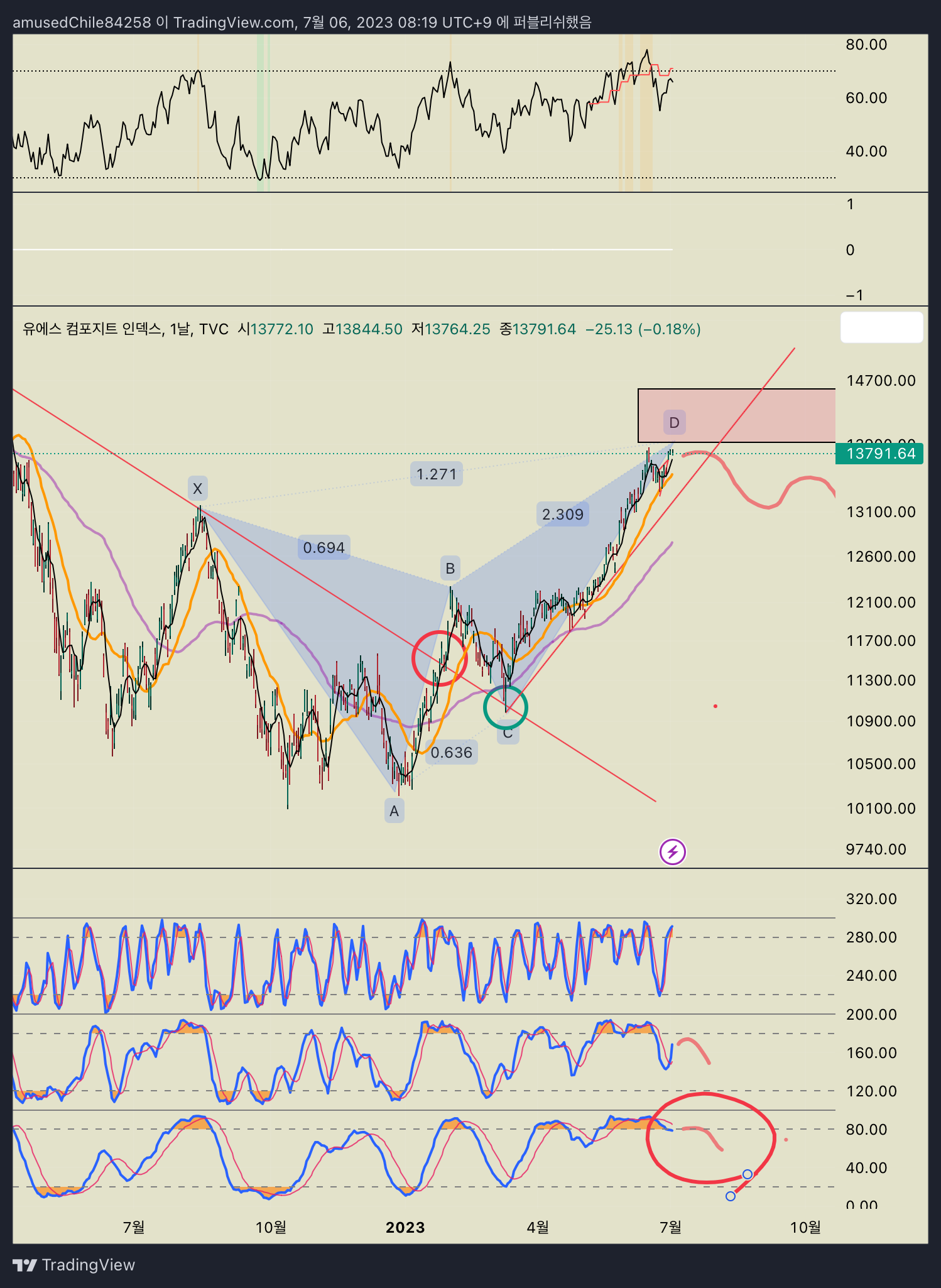Select the green circle drawing near point C
The width and height of the screenshot is (941, 1288).
pos(506,707)
